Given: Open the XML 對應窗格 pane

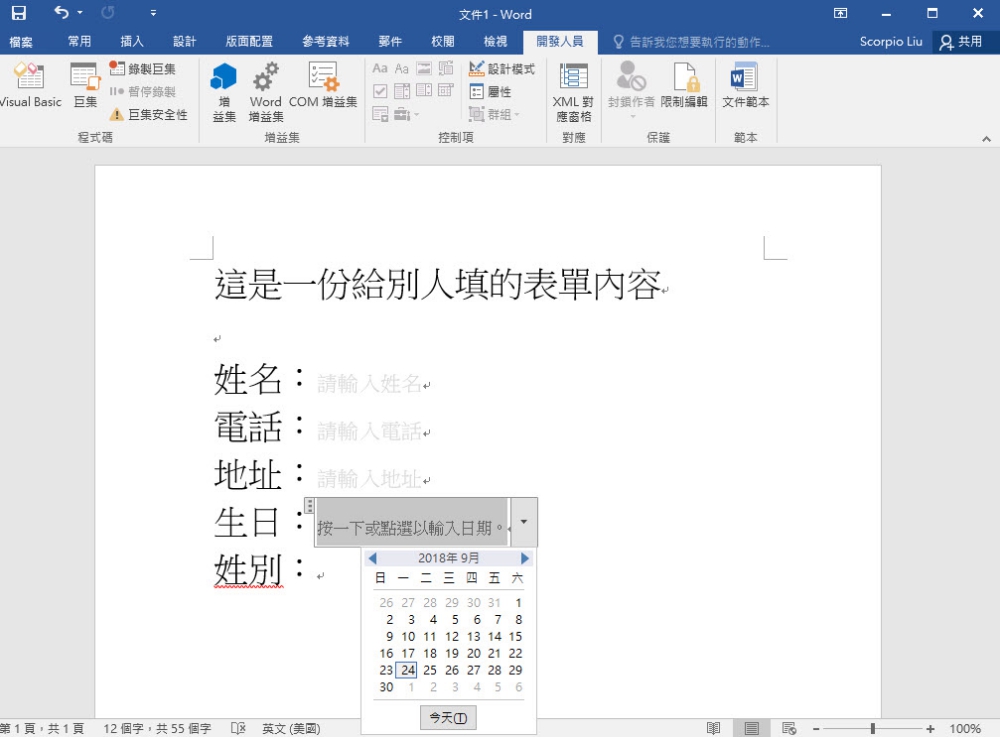Looking at the screenshot, I should (572, 88).
